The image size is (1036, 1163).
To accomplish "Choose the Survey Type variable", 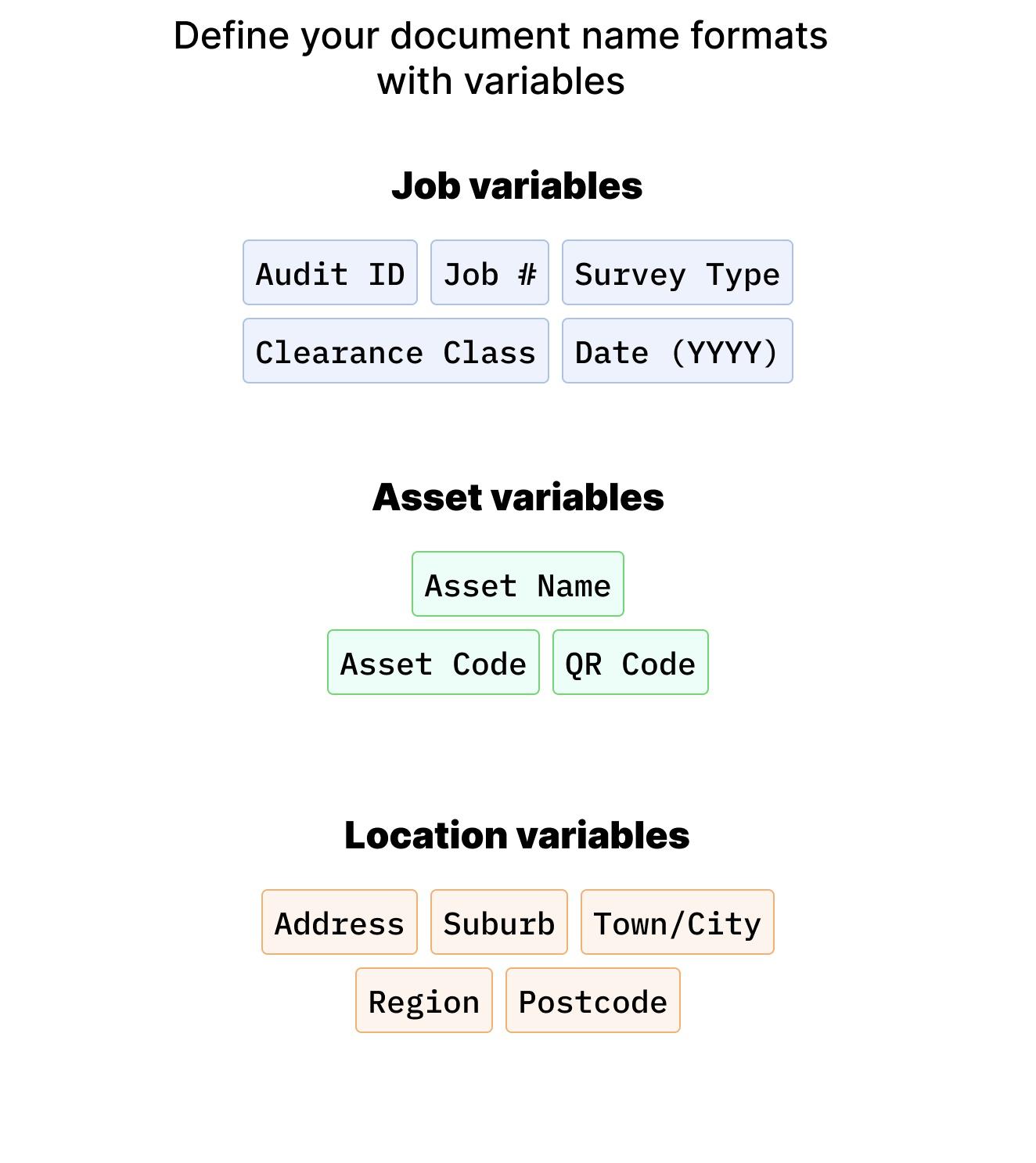I will pyautogui.click(x=678, y=272).
